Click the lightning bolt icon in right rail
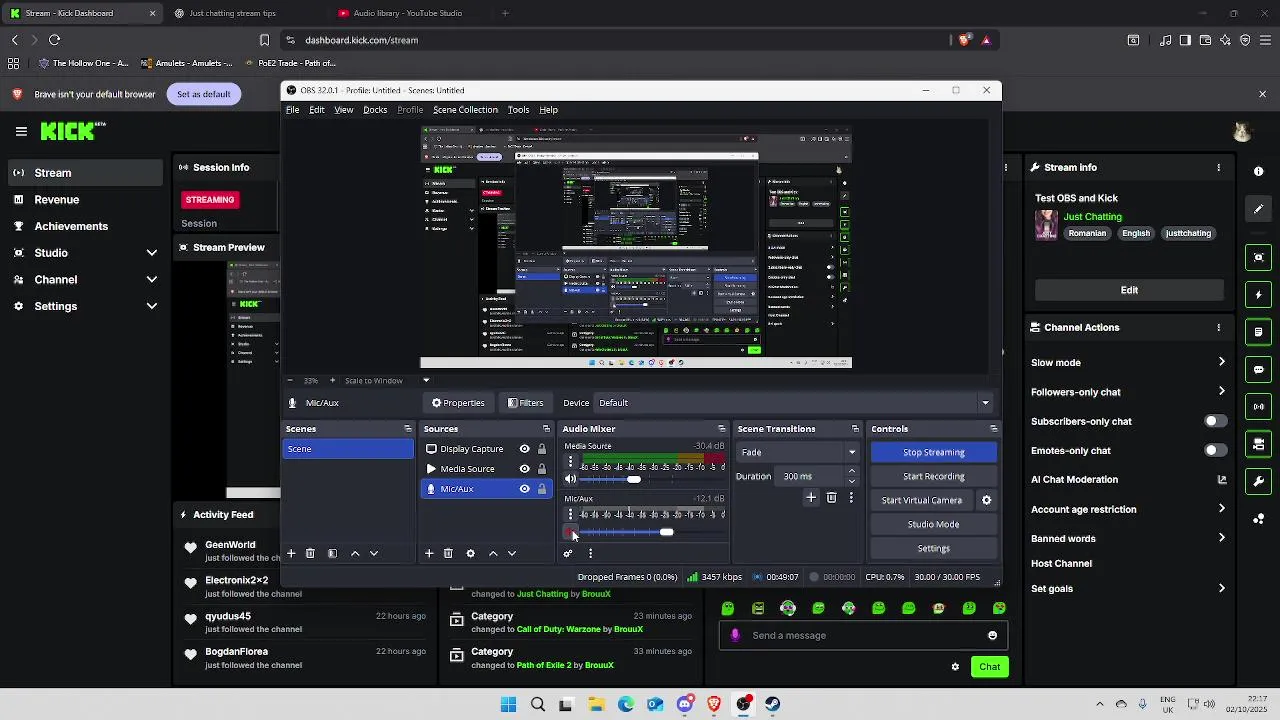The height and width of the screenshot is (720, 1280). click(x=1259, y=295)
